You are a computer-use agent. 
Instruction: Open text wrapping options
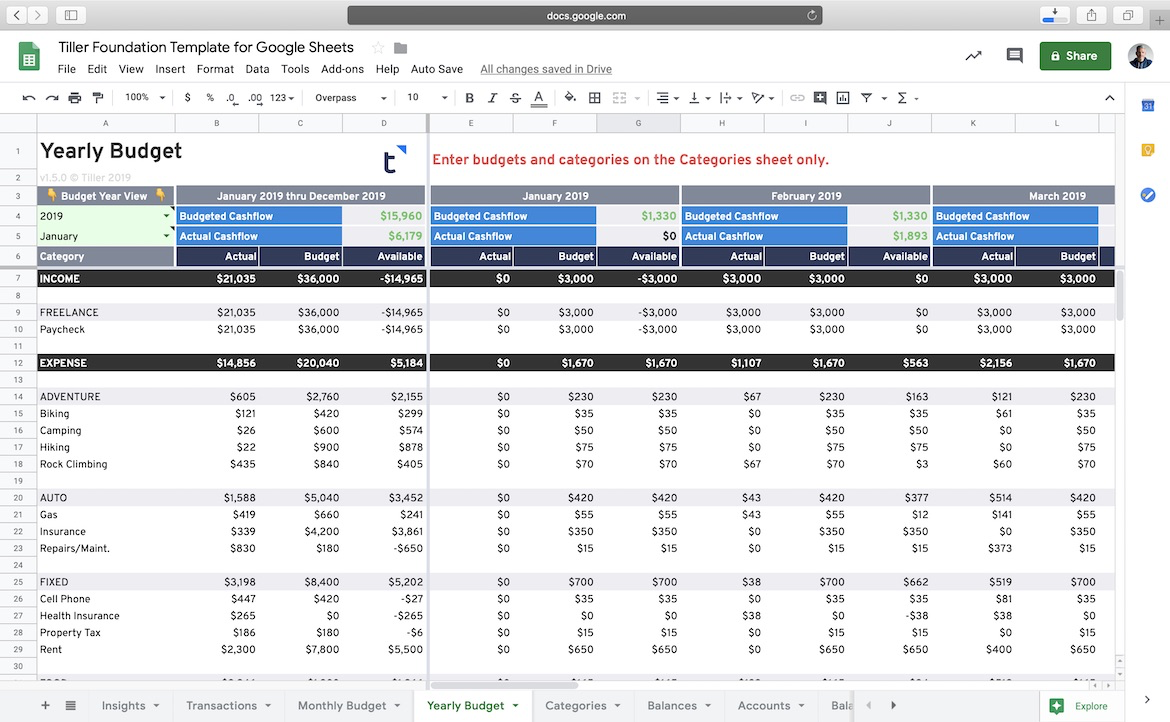pos(730,98)
